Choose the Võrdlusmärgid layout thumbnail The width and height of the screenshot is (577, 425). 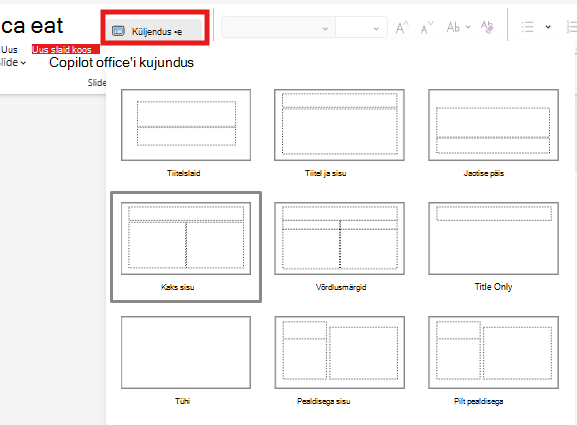pos(339,238)
